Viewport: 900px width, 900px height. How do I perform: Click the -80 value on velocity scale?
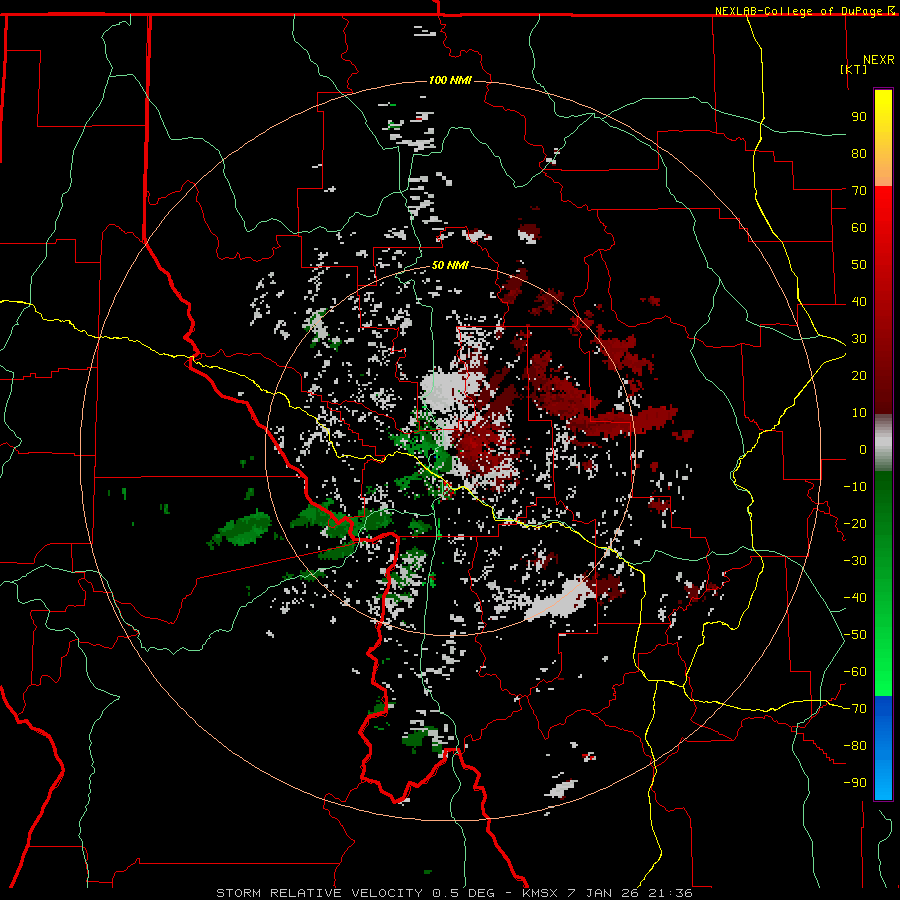tap(855, 746)
